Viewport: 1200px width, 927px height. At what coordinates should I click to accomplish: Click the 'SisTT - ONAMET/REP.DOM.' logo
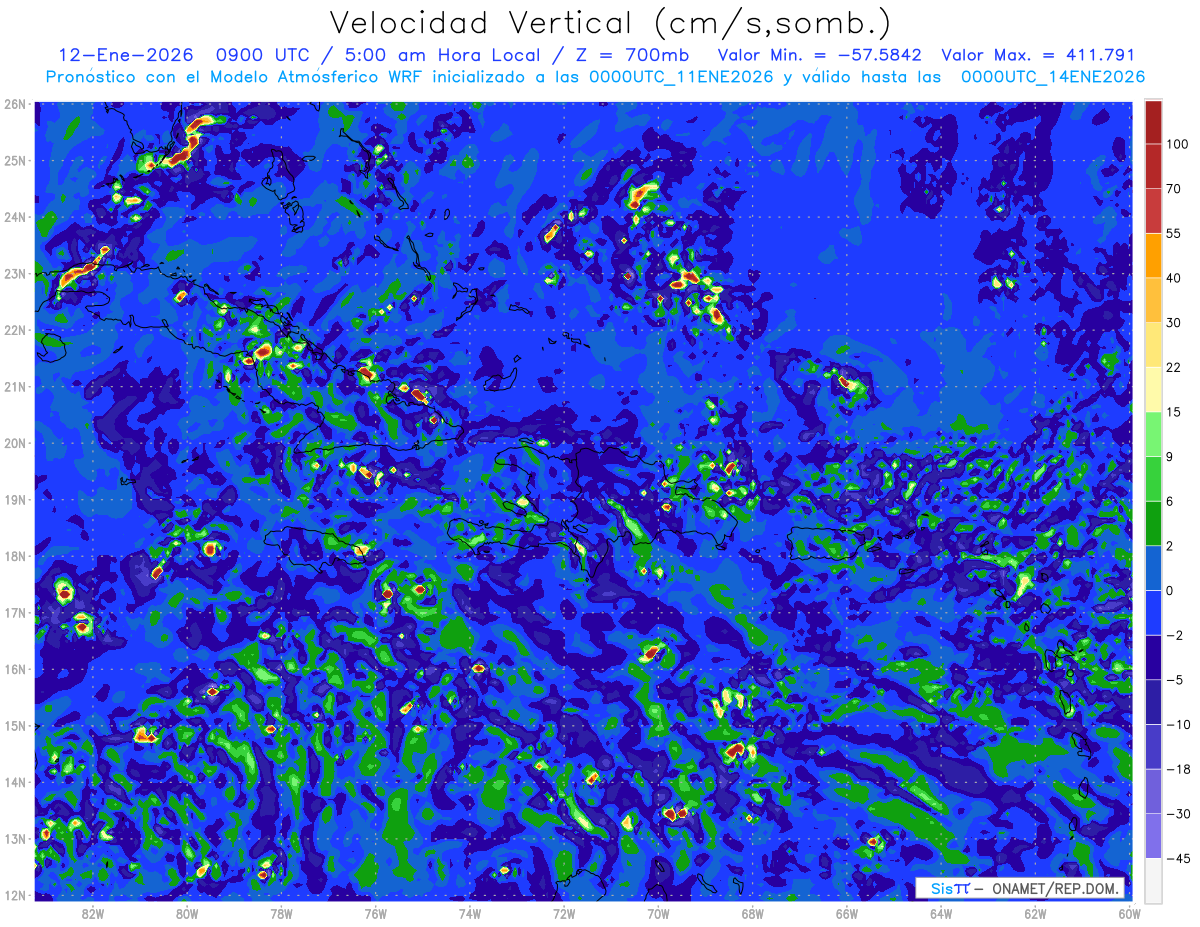tap(1020, 888)
